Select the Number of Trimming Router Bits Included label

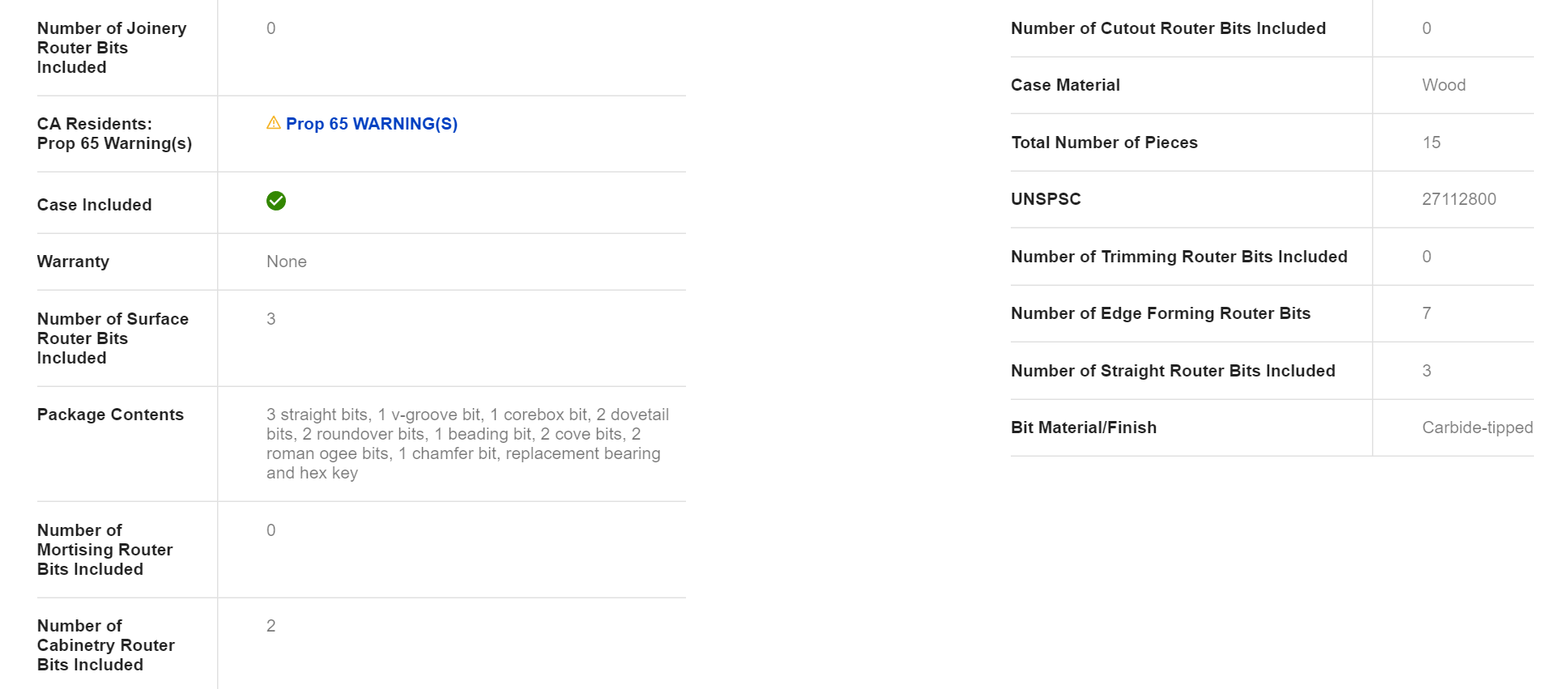pos(1178,257)
